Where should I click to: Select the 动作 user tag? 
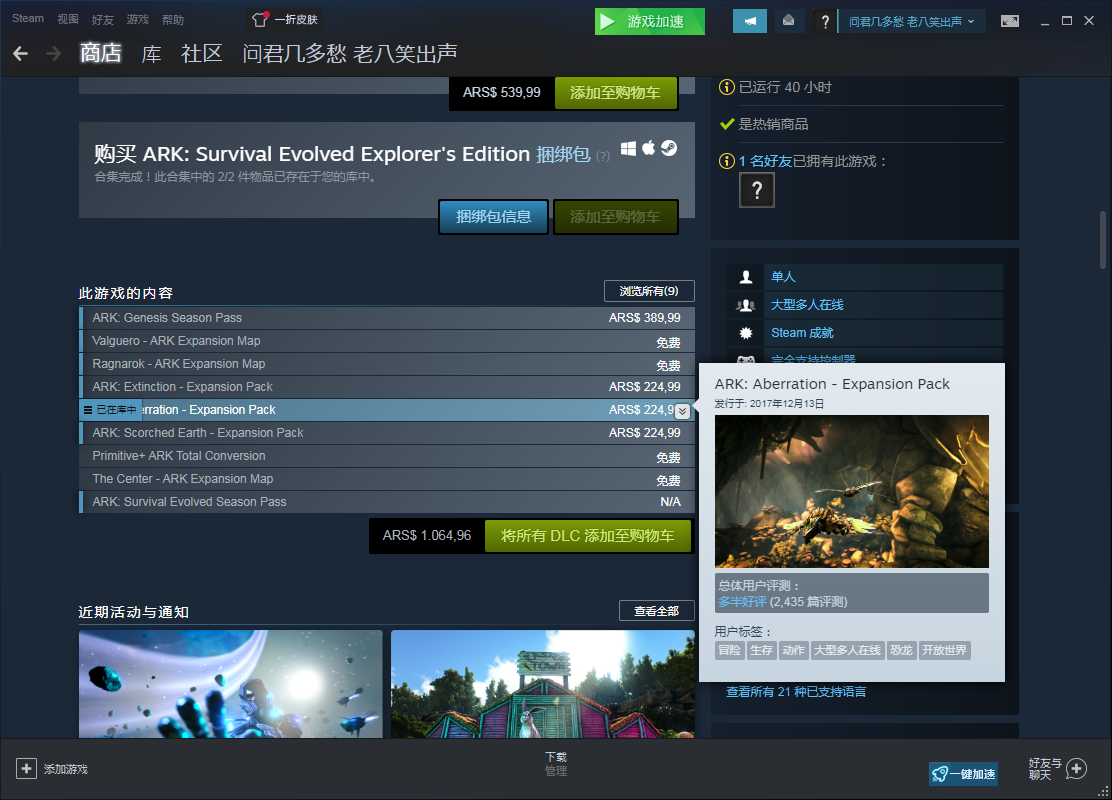point(794,650)
